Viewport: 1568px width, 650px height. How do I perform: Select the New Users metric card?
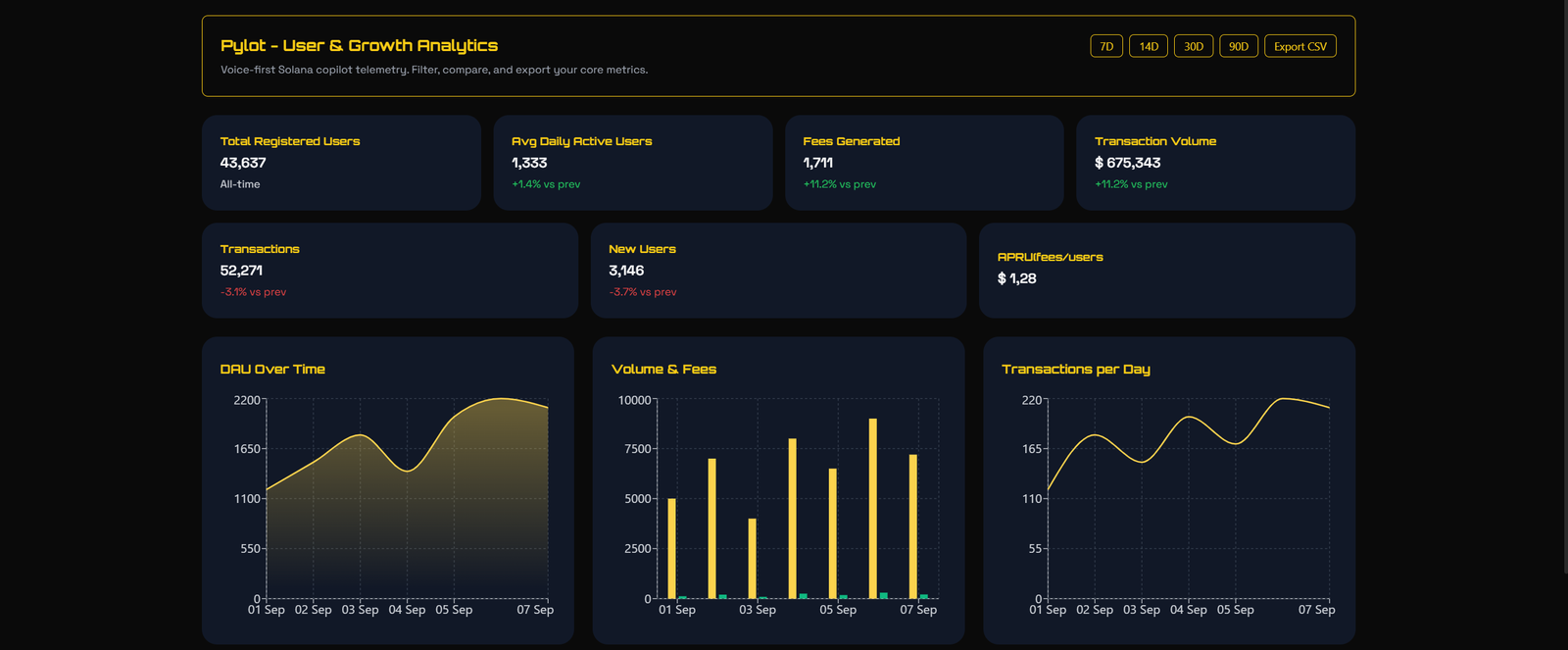pos(778,271)
